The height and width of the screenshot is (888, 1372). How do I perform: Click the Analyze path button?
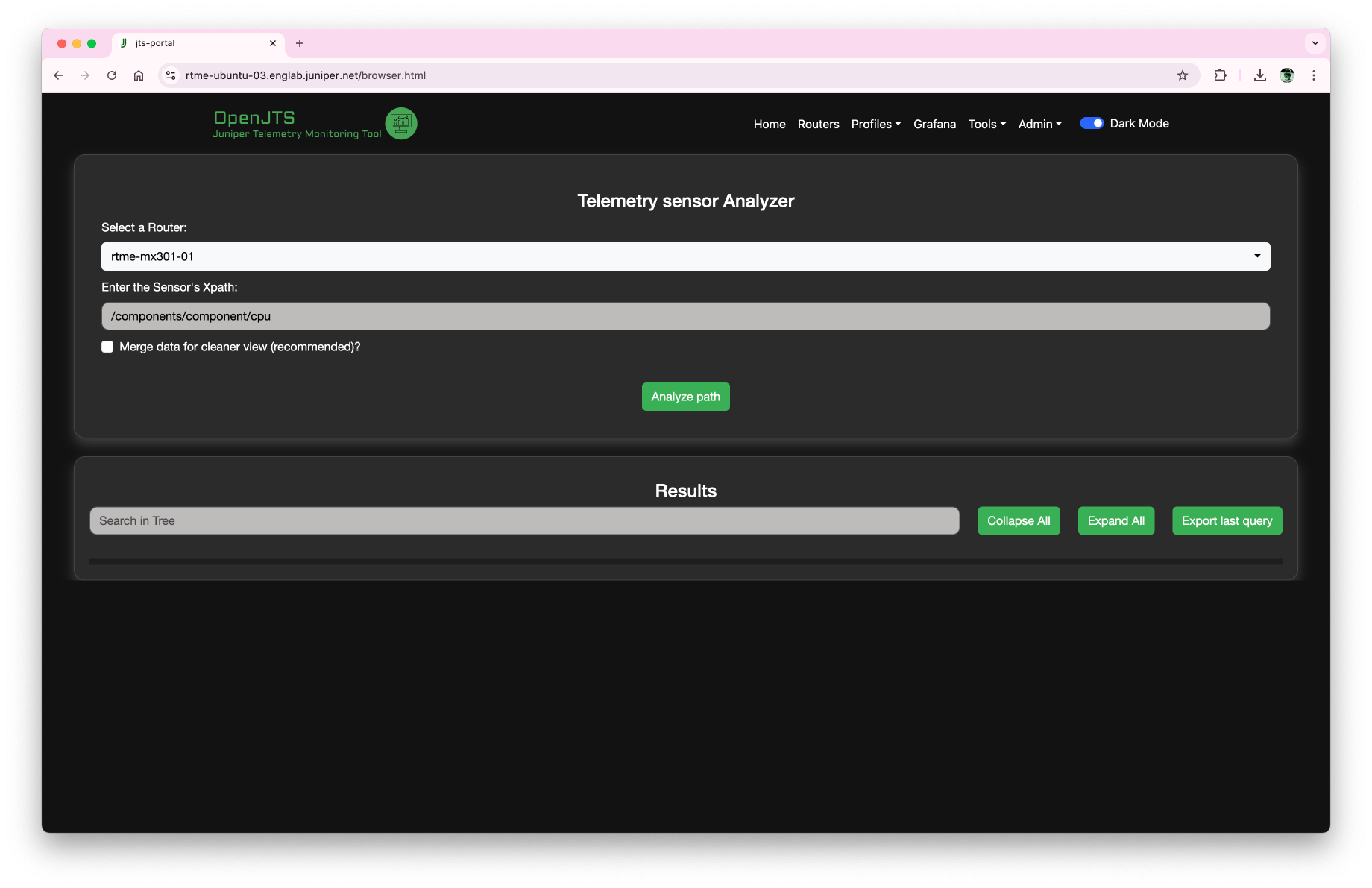(x=685, y=396)
